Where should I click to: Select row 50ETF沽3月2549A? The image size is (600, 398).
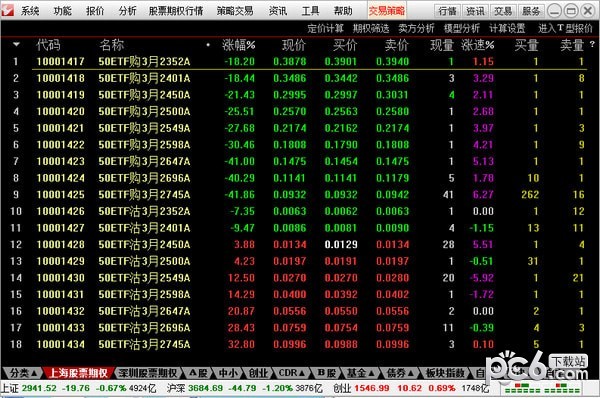pyautogui.click(x=300, y=278)
